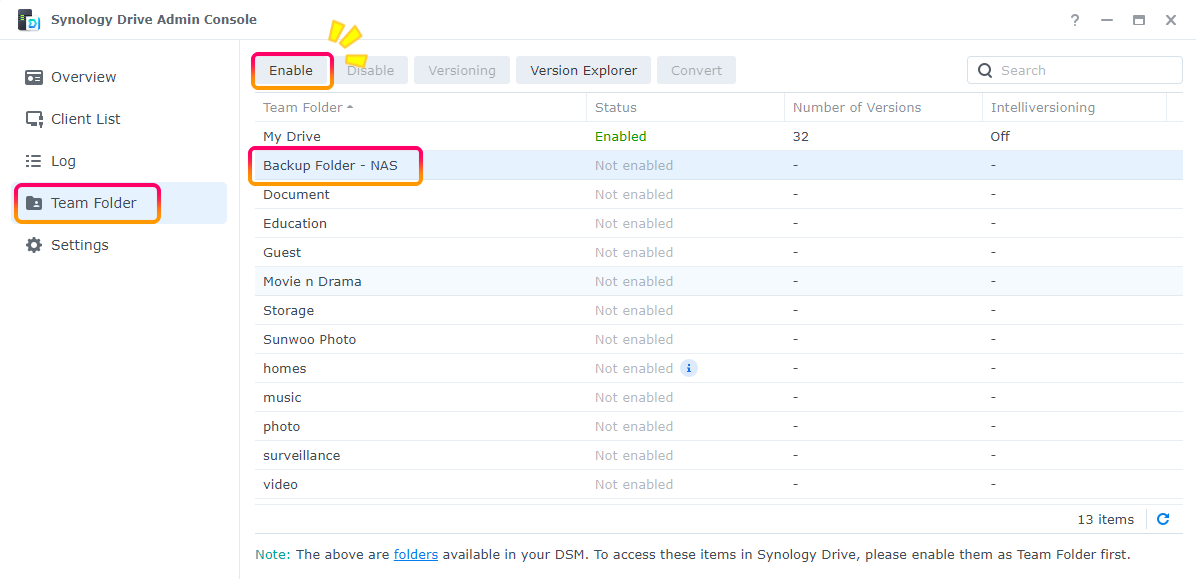Click the Versioning button
Image resolution: width=1196 pixels, height=579 pixels.
(462, 70)
